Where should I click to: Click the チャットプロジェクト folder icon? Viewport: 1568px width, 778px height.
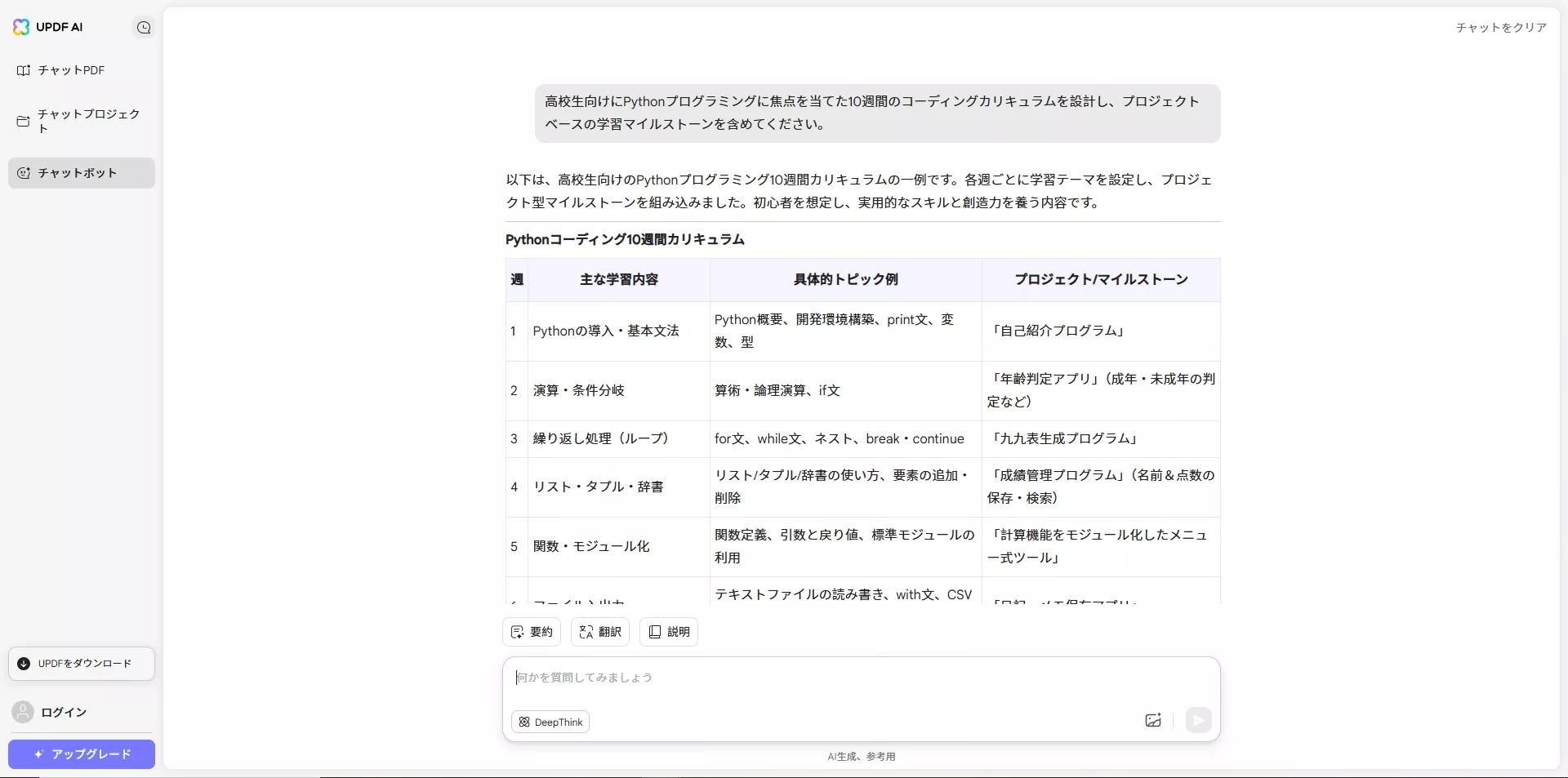point(24,121)
